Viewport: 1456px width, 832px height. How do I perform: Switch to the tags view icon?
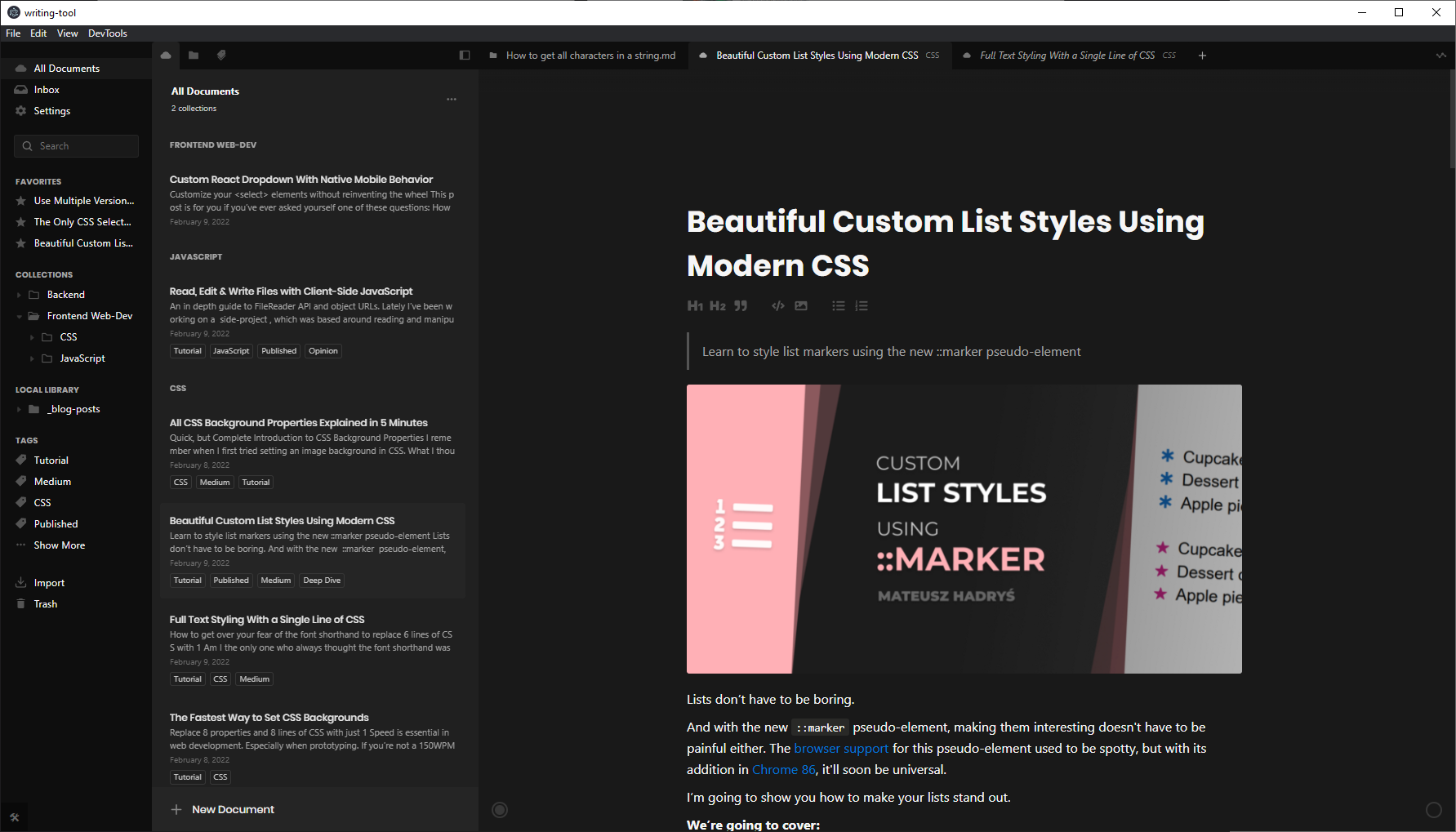point(221,56)
